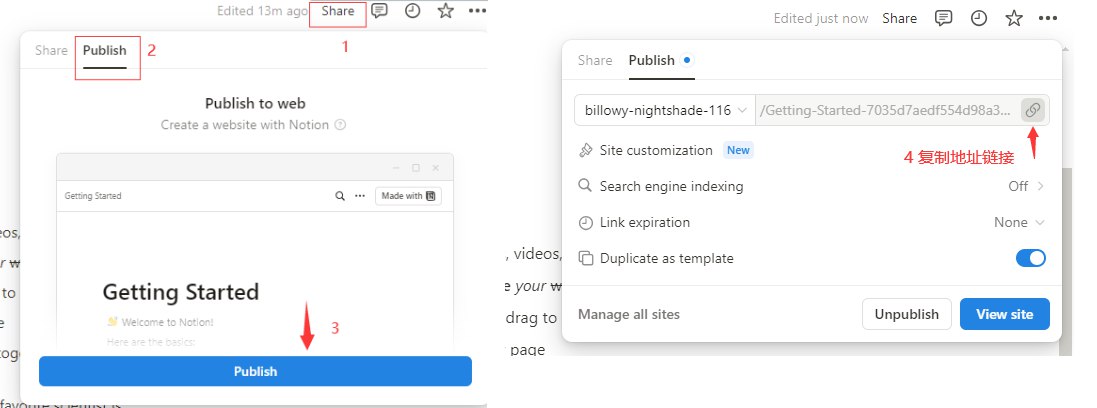
Task: Click the View site button
Action: pos(1005,314)
